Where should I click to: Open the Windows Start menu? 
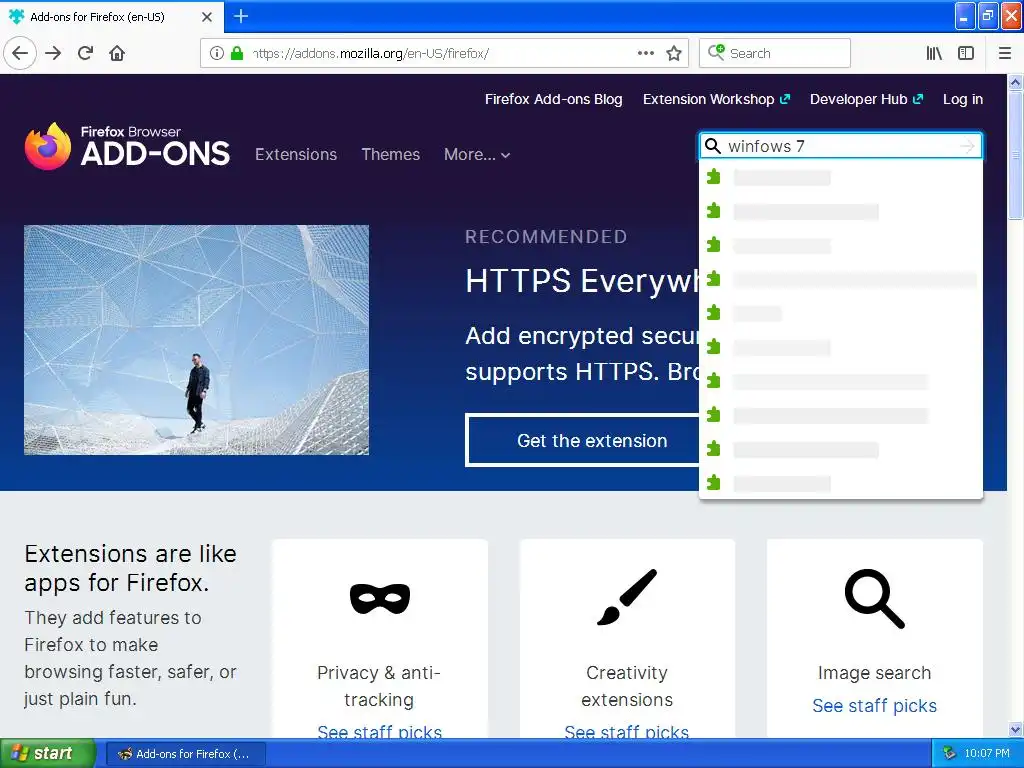pos(47,753)
